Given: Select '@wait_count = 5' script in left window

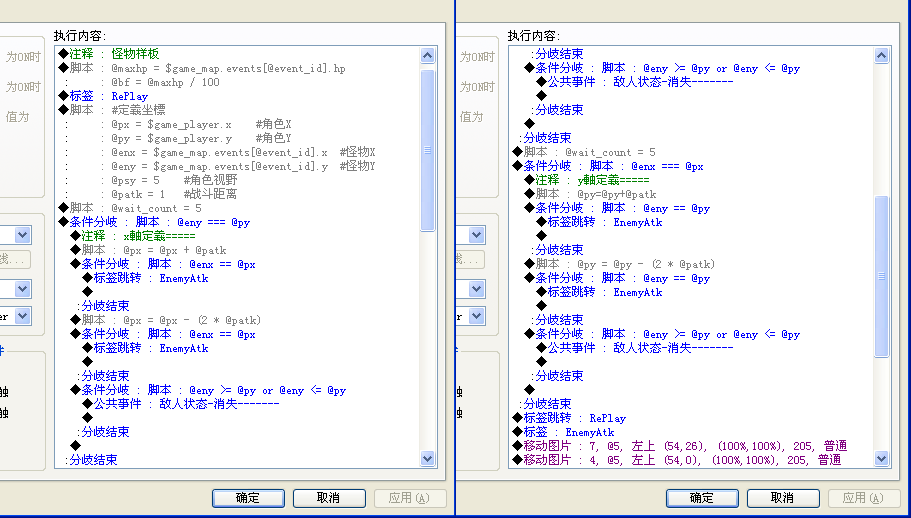Looking at the screenshot, I should tap(130, 208).
